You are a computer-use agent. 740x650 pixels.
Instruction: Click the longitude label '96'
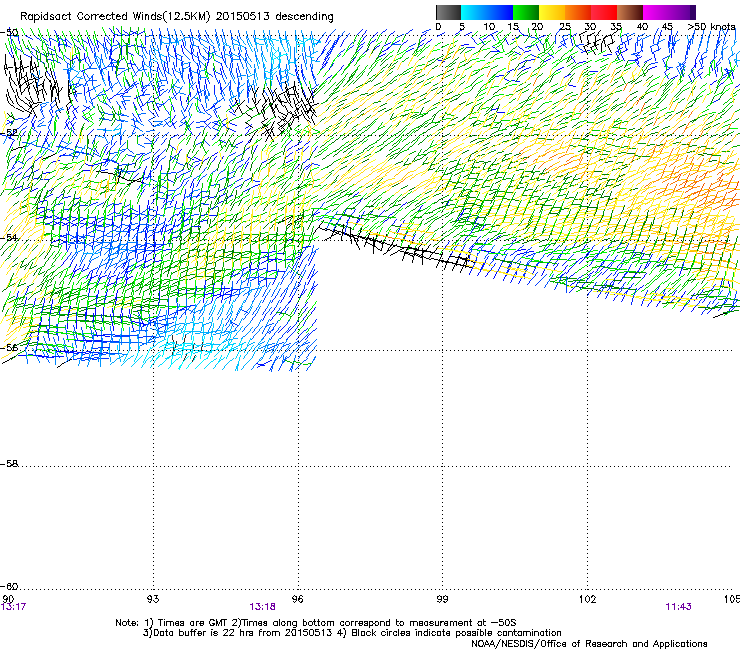pos(298,599)
